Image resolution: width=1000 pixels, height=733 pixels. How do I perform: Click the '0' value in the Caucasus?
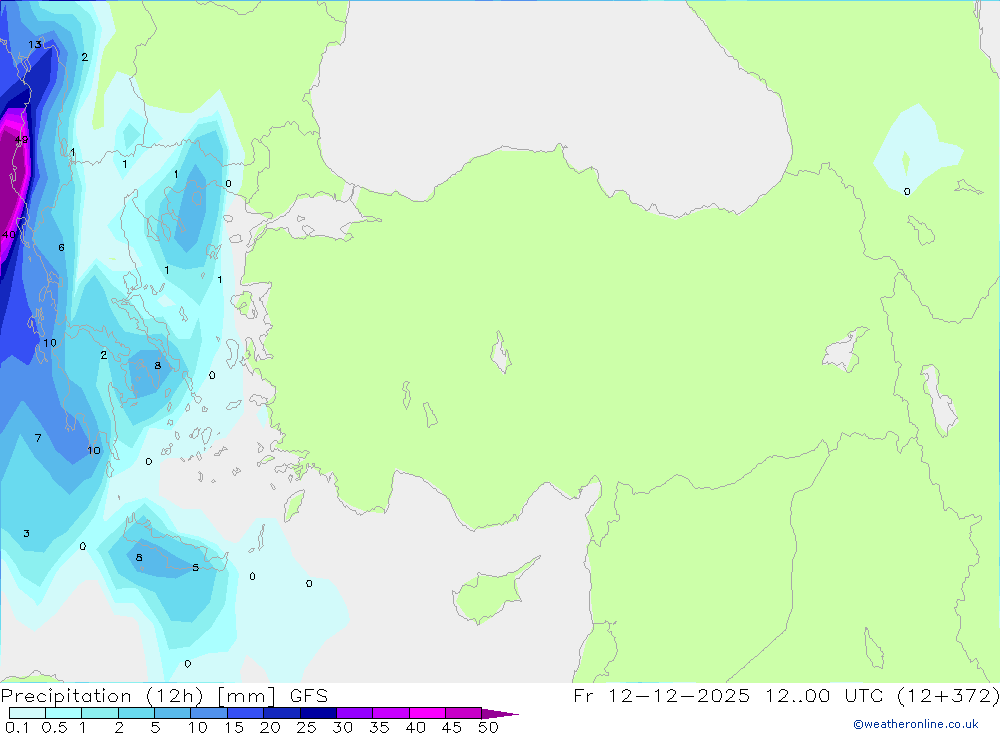coord(907,191)
